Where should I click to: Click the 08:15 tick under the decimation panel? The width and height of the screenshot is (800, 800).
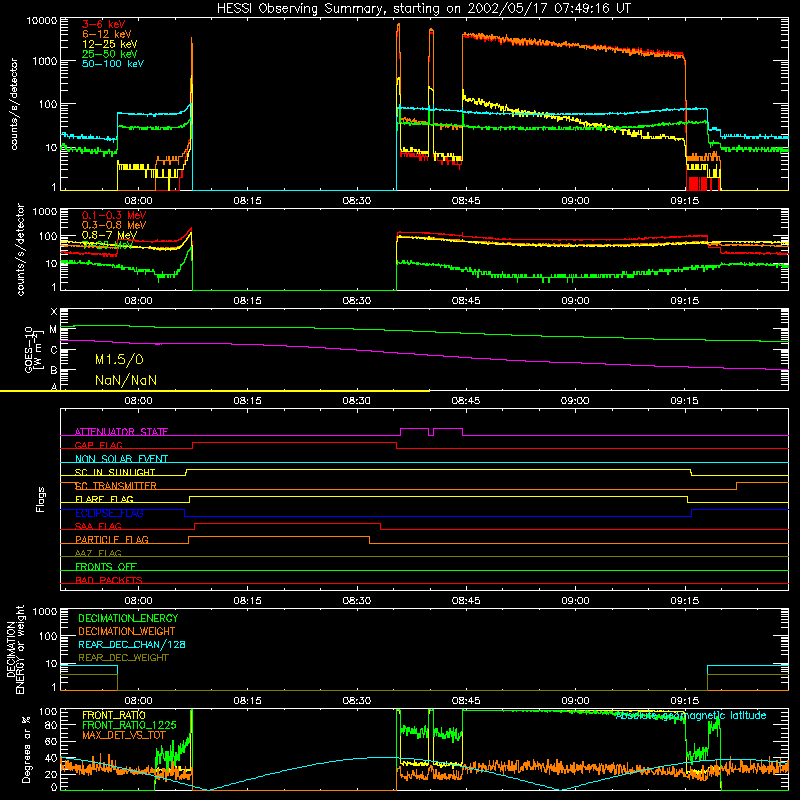point(247,701)
